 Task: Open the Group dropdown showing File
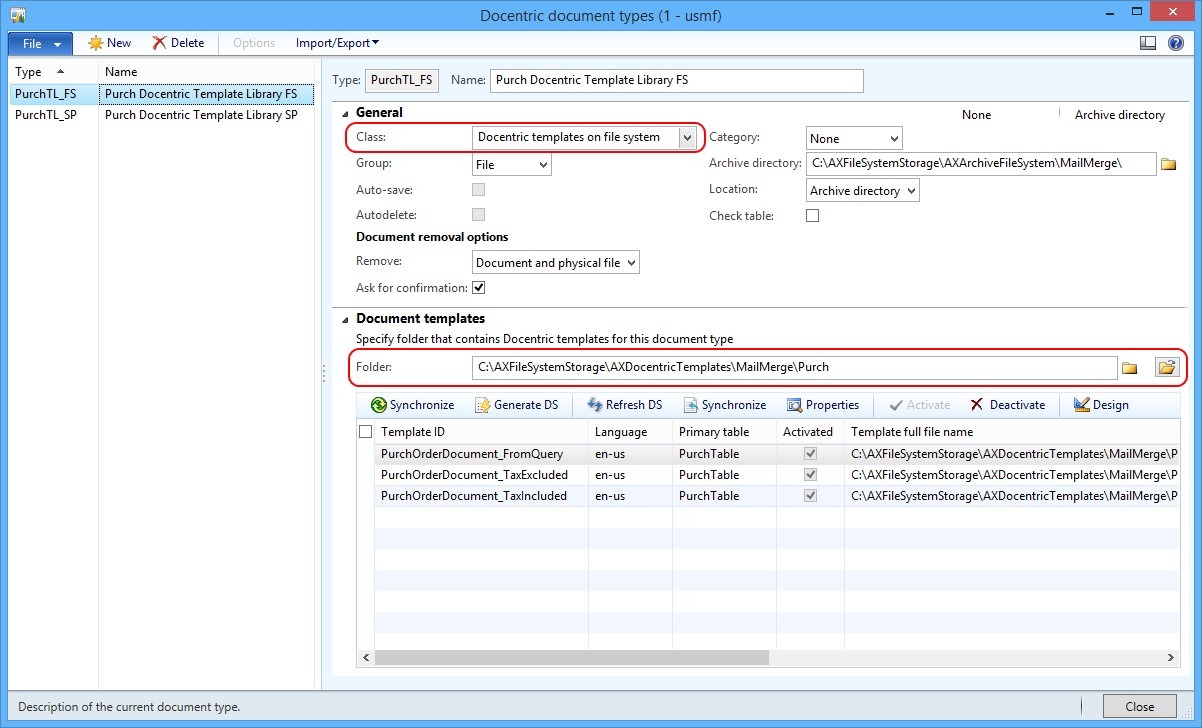point(512,164)
